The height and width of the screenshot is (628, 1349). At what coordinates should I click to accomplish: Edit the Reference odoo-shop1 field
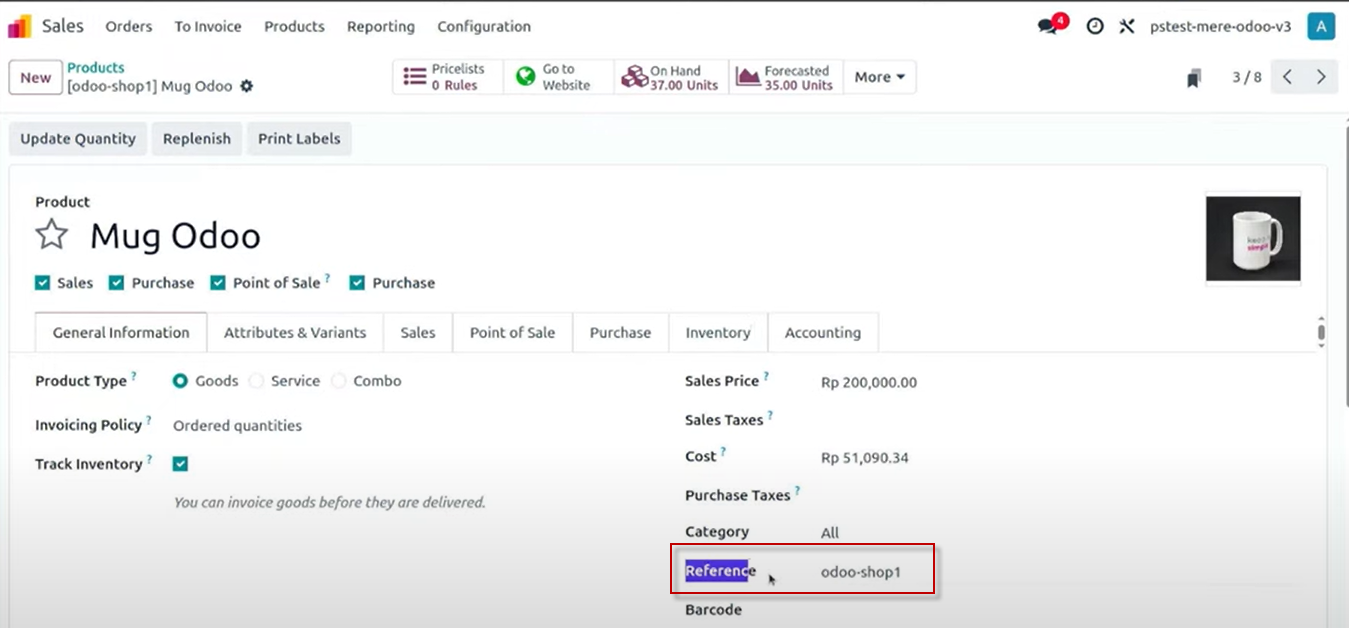pyautogui.click(x=861, y=573)
